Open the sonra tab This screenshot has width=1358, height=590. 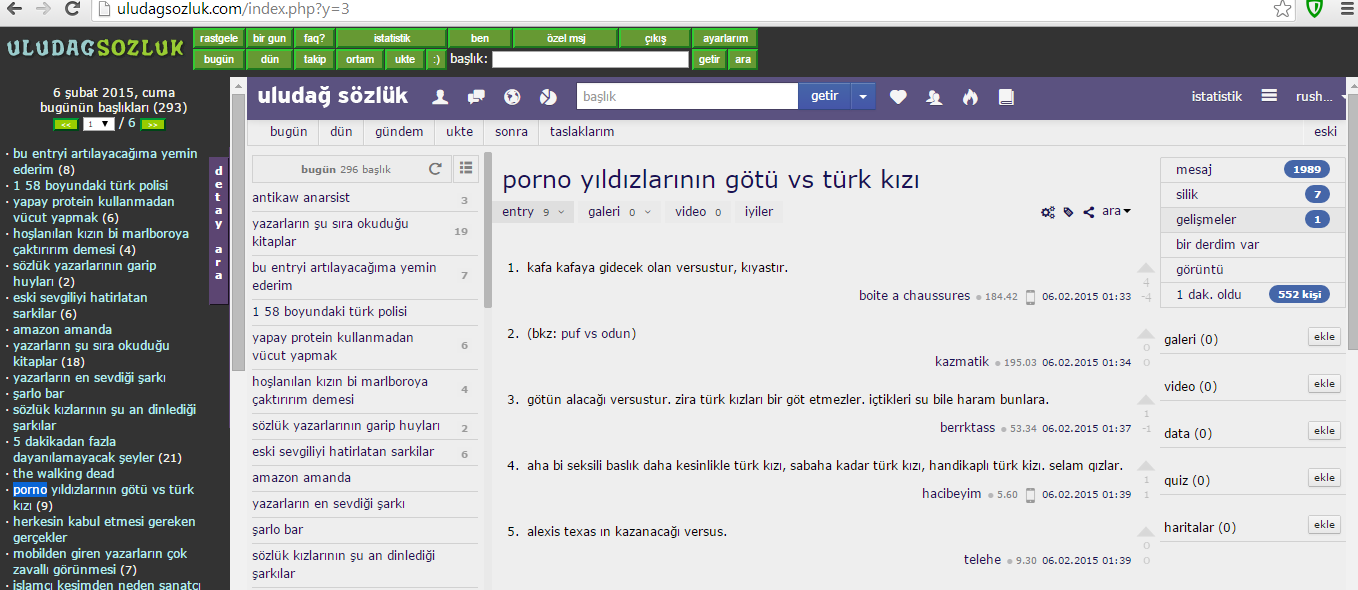click(x=511, y=132)
